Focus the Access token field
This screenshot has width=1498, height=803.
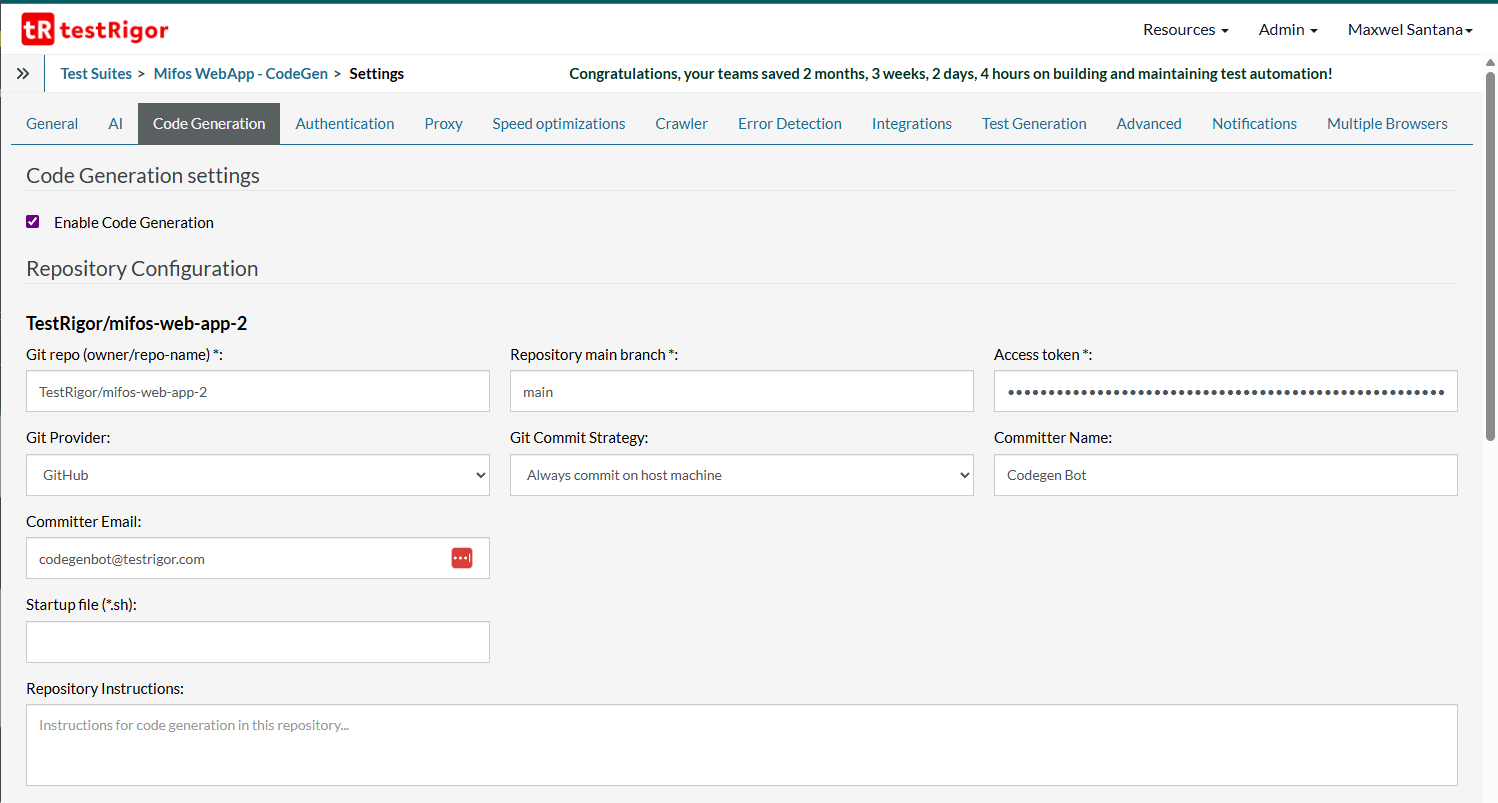coord(1225,392)
